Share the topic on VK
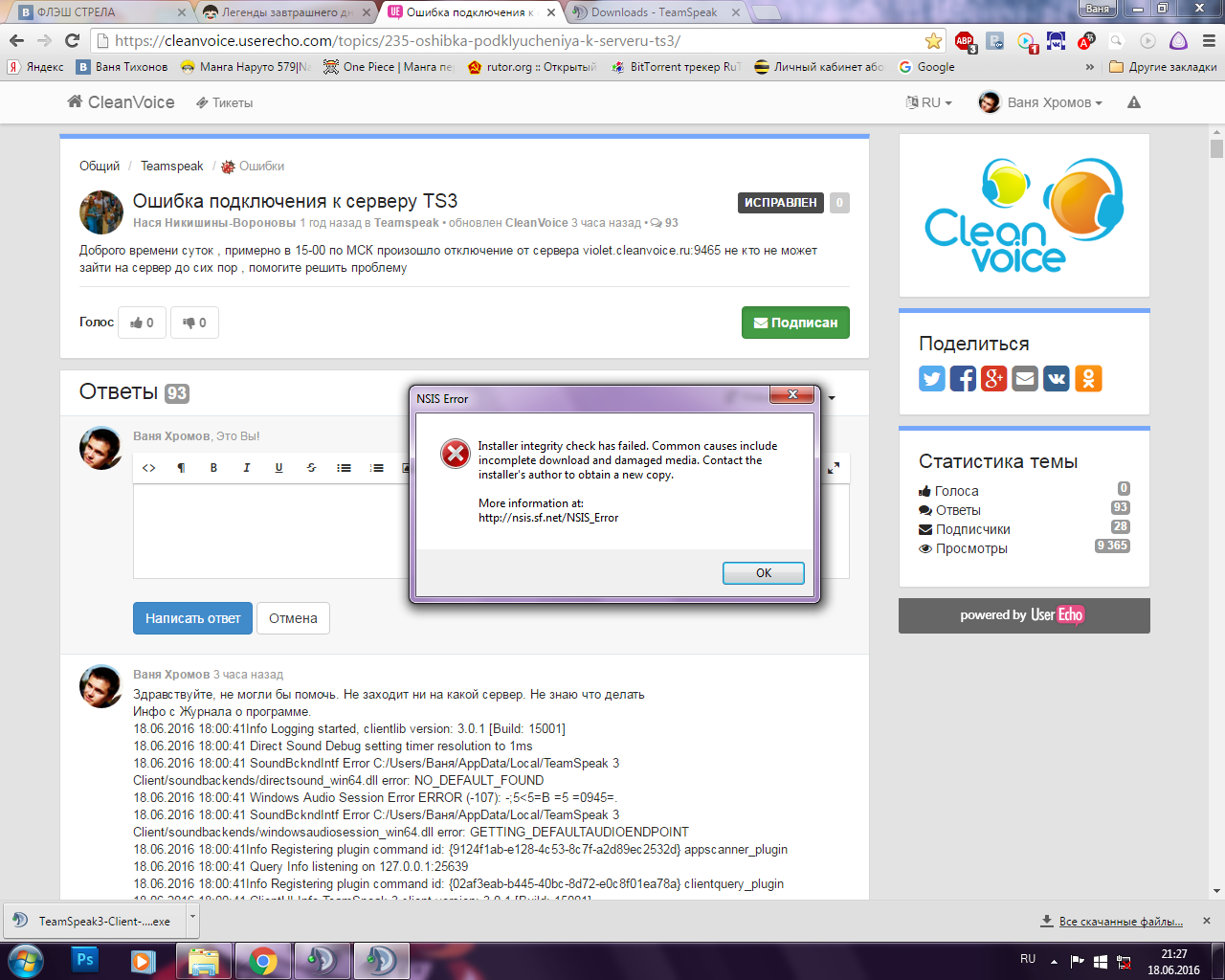 click(1057, 378)
